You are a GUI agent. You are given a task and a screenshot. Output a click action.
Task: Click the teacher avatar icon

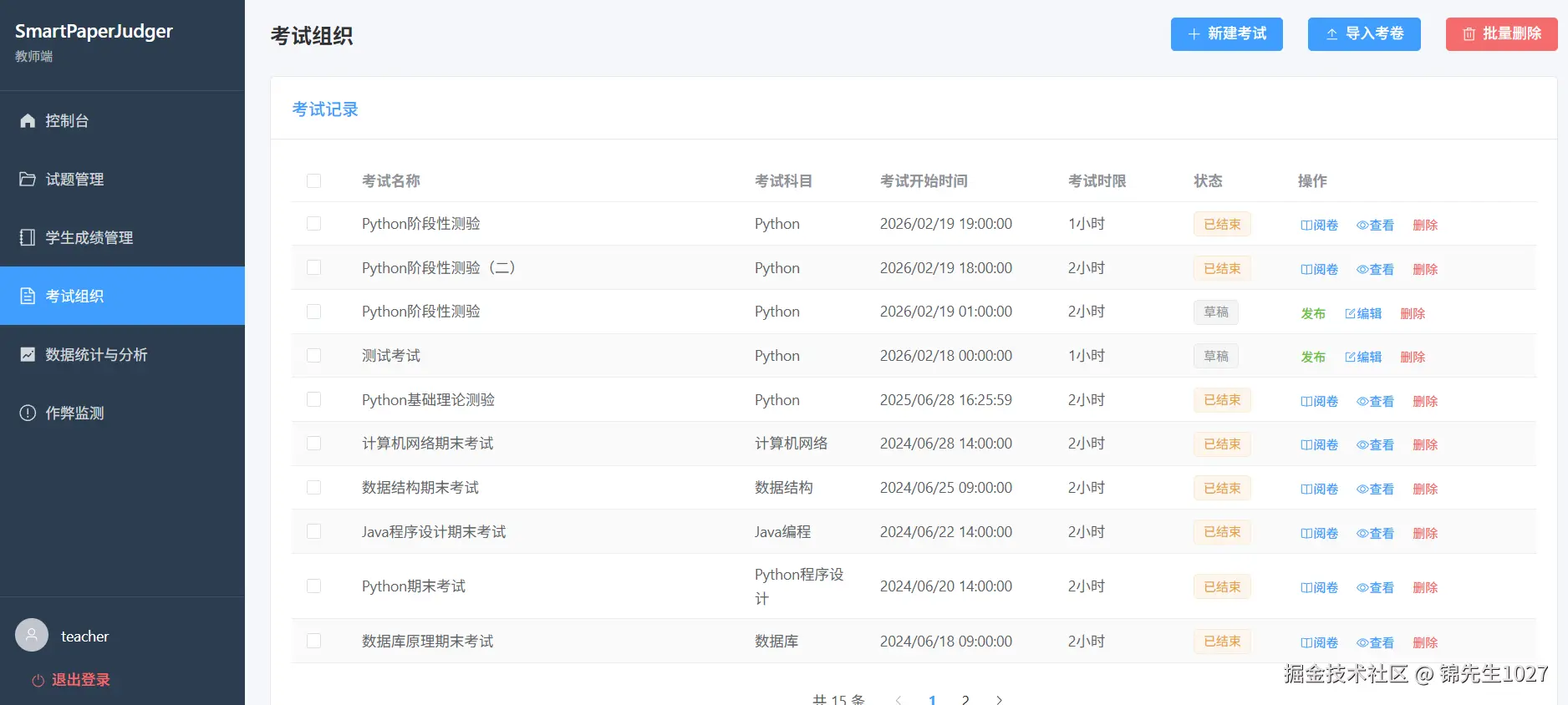coord(32,635)
